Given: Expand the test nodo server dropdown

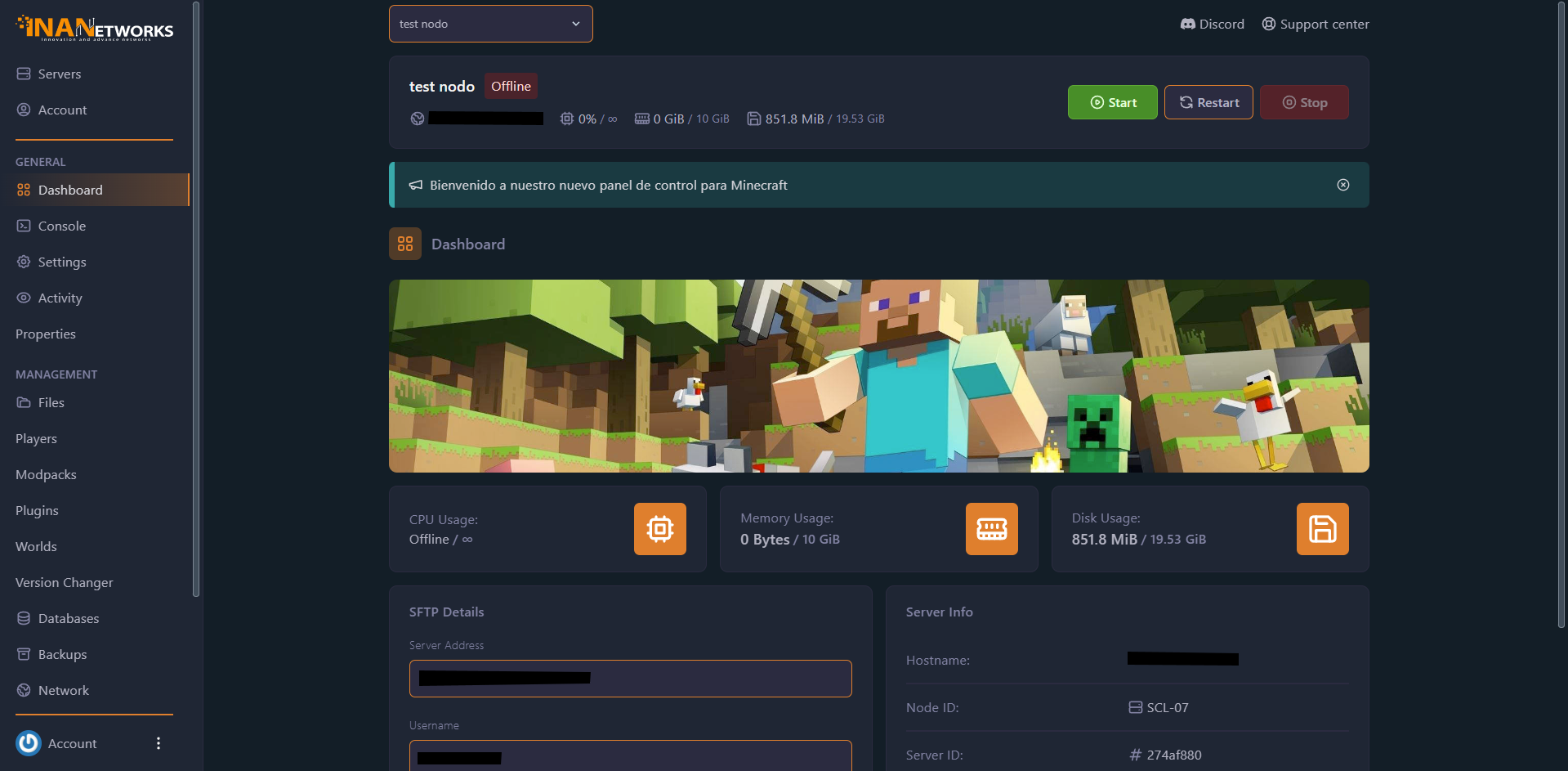Looking at the screenshot, I should (x=490, y=24).
